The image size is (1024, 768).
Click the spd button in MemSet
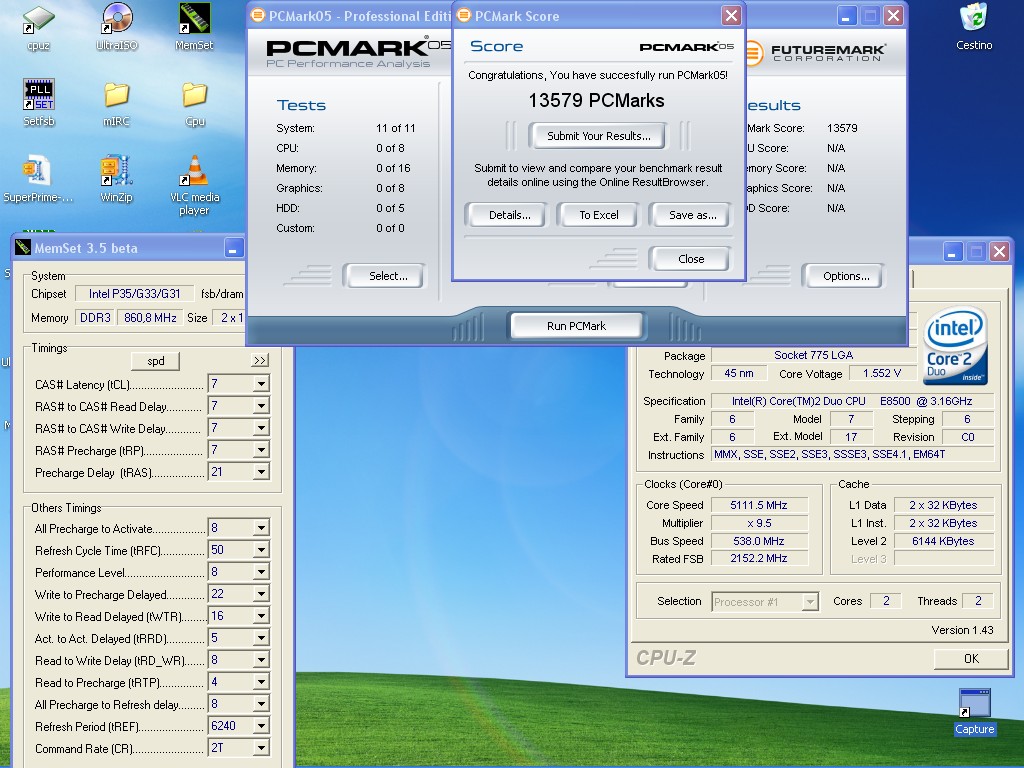pyautogui.click(x=155, y=361)
